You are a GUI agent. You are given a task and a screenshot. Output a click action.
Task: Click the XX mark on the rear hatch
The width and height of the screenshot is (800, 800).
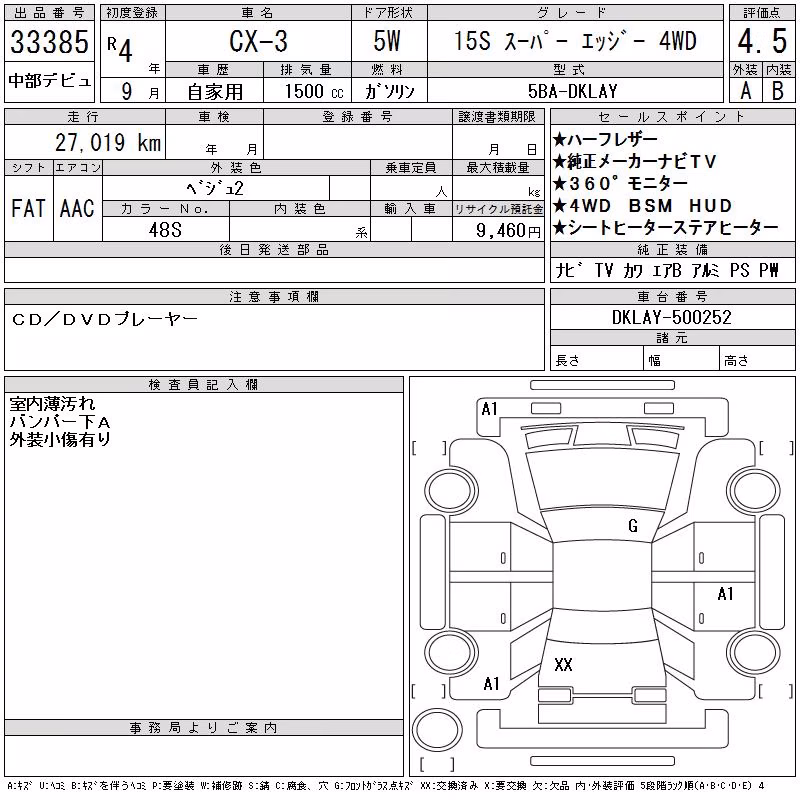click(563, 664)
